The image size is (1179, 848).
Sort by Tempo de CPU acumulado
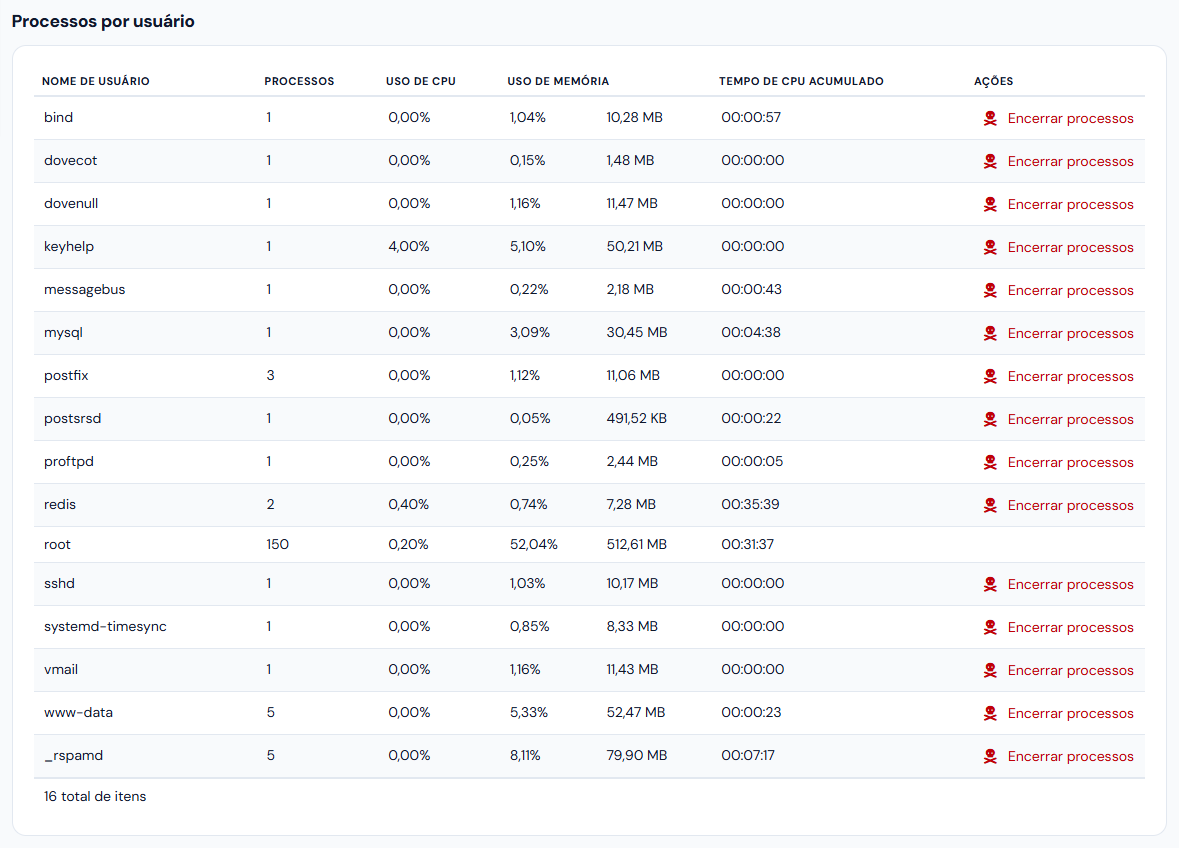click(x=801, y=81)
